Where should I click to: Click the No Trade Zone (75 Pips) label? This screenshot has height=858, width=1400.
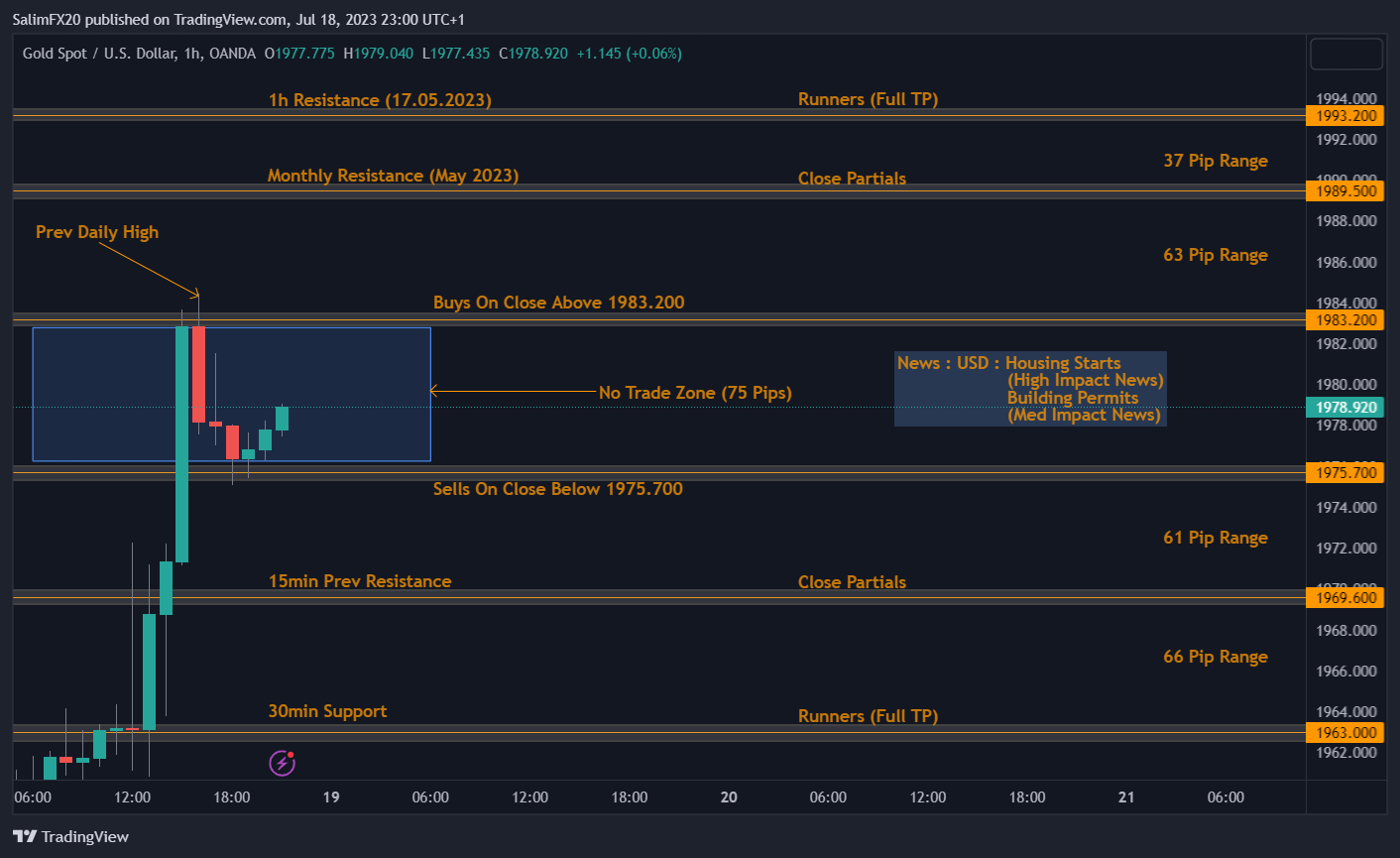[695, 393]
